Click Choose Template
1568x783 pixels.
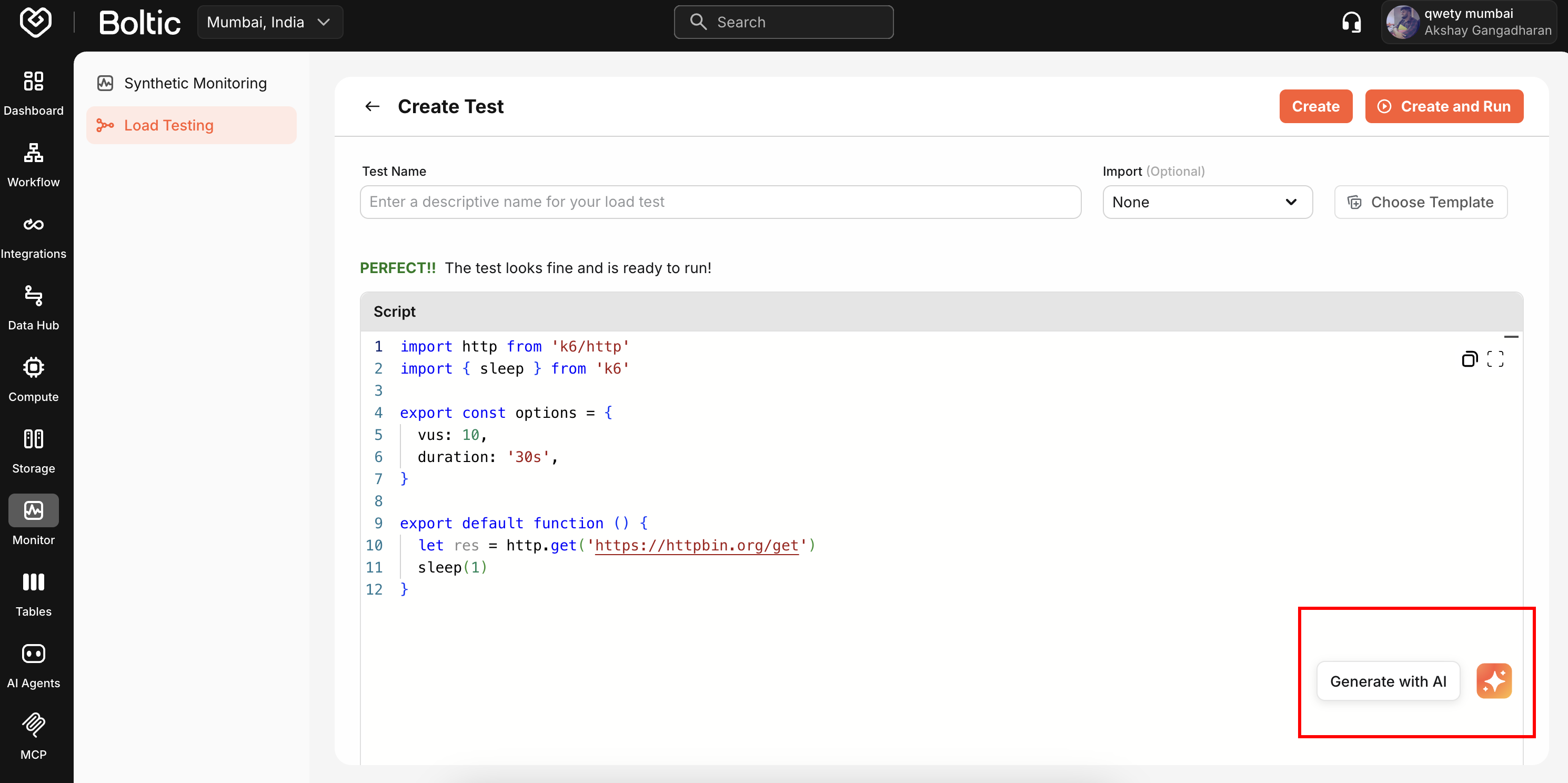point(1420,202)
